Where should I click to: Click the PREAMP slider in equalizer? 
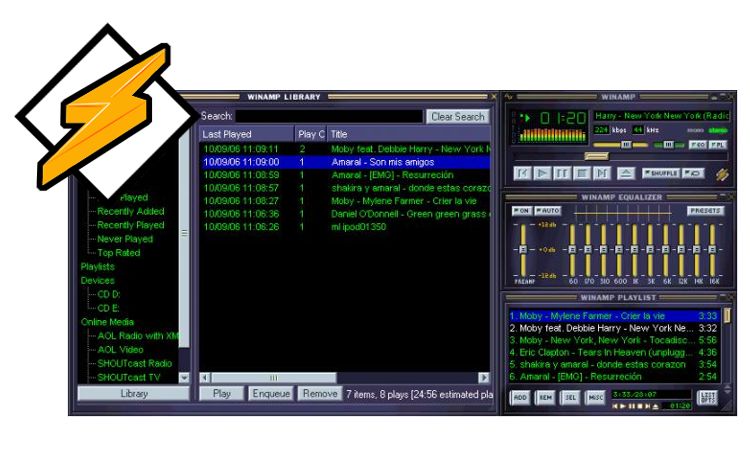click(x=523, y=250)
